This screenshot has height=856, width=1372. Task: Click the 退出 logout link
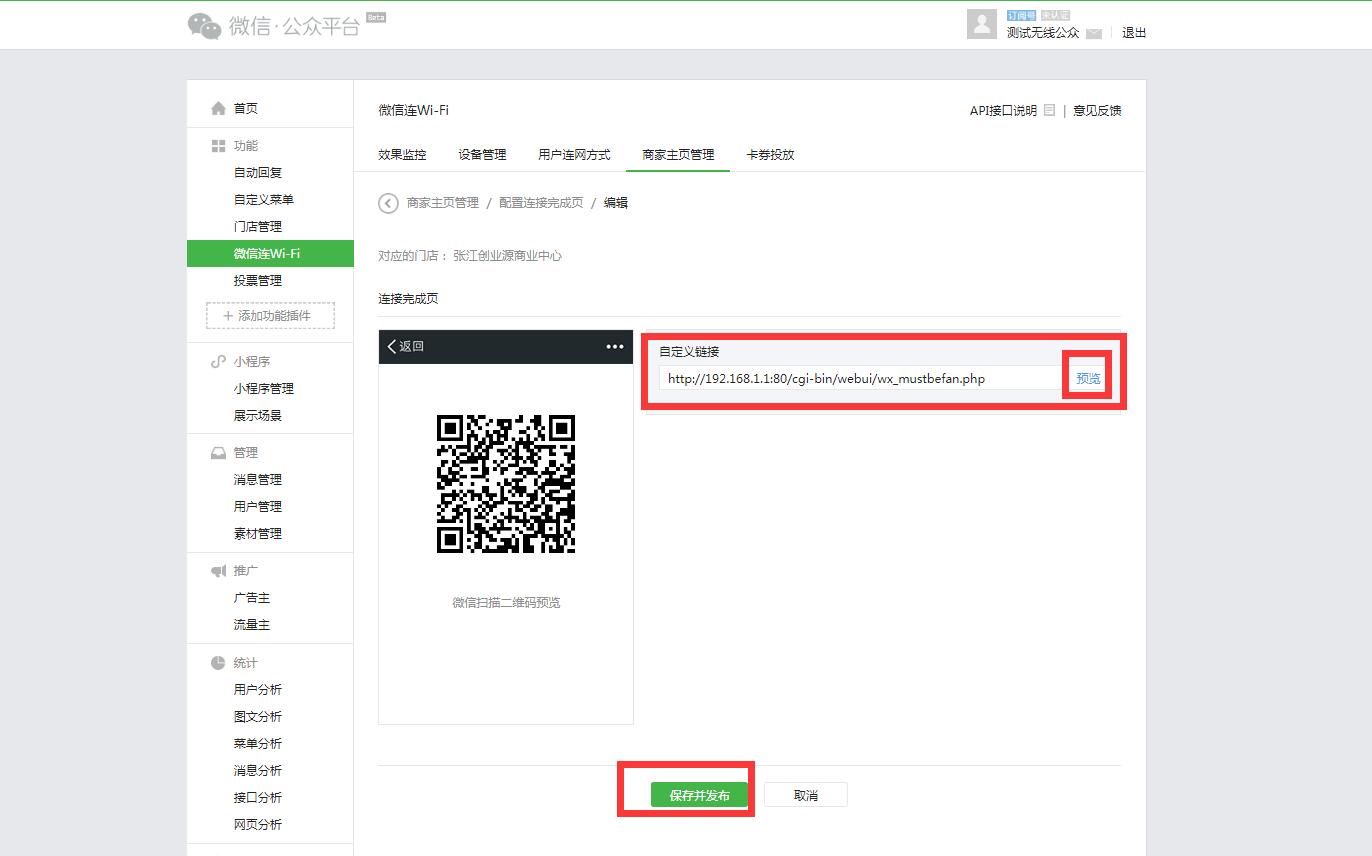[1134, 33]
